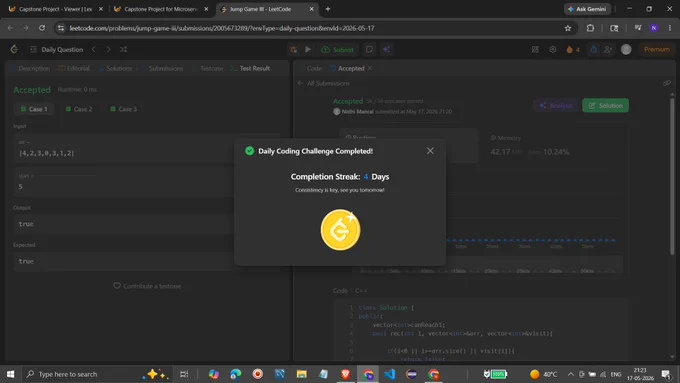This screenshot has width=680, height=383.
Task: Copy submission link icon
Action: click(667, 83)
